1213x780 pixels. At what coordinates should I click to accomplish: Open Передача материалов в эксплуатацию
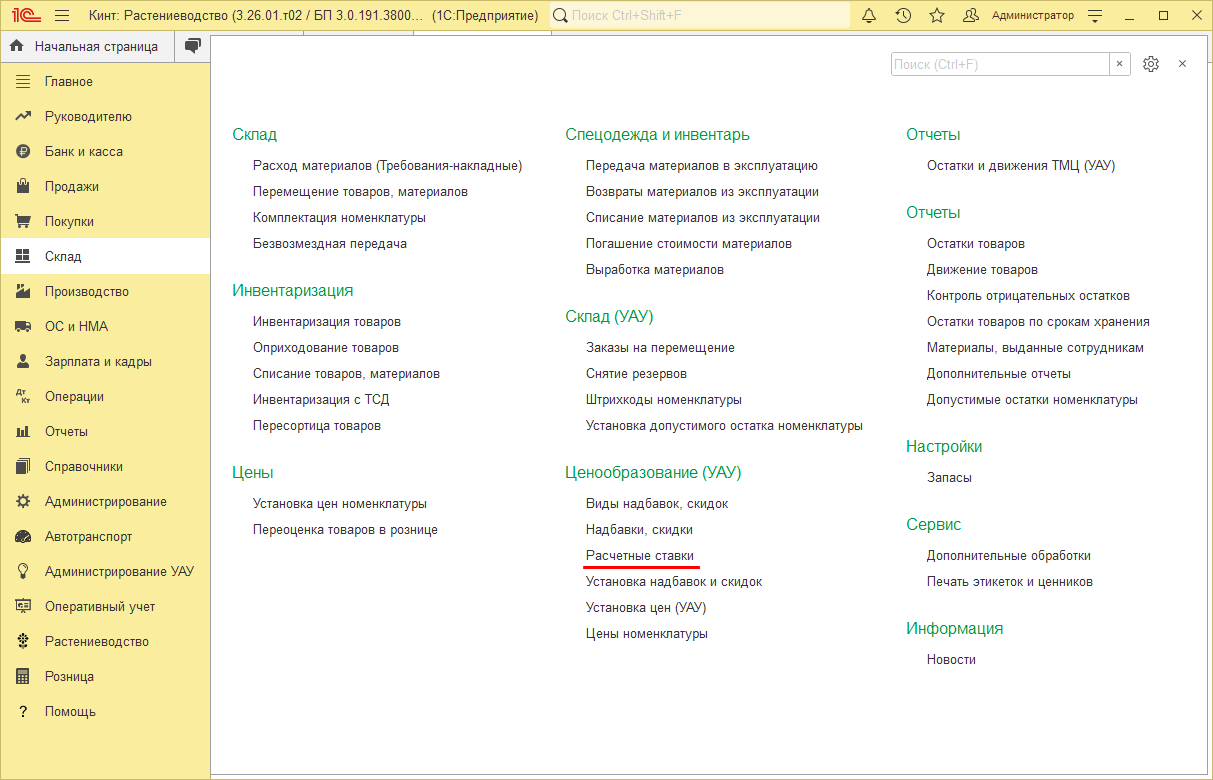pyautogui.click(x=702, y=166)
